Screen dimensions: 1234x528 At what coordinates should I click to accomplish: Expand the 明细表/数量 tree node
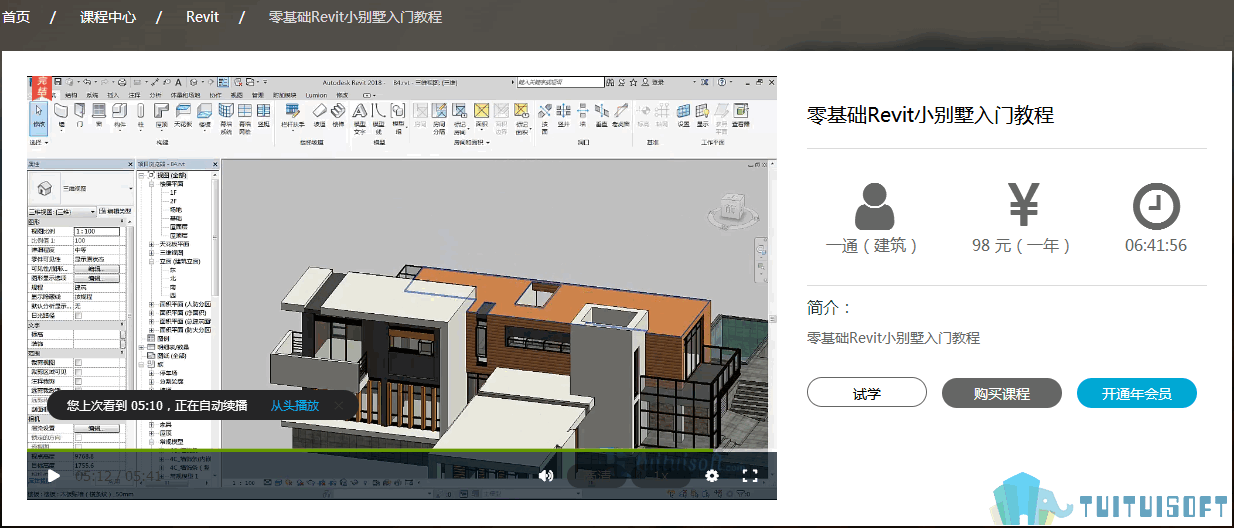coord(141,347)
